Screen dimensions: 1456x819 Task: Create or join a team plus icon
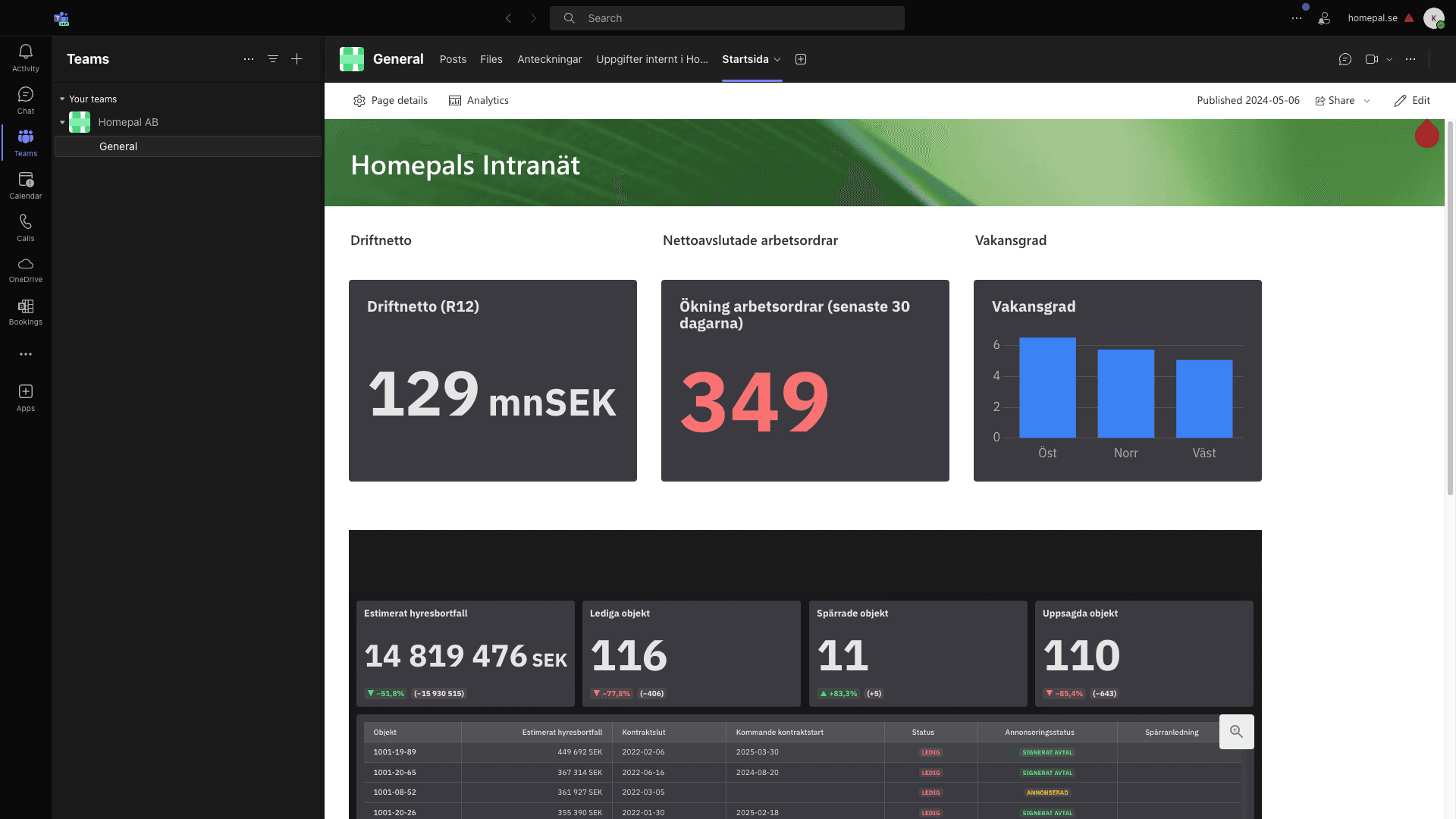(297, 59)
